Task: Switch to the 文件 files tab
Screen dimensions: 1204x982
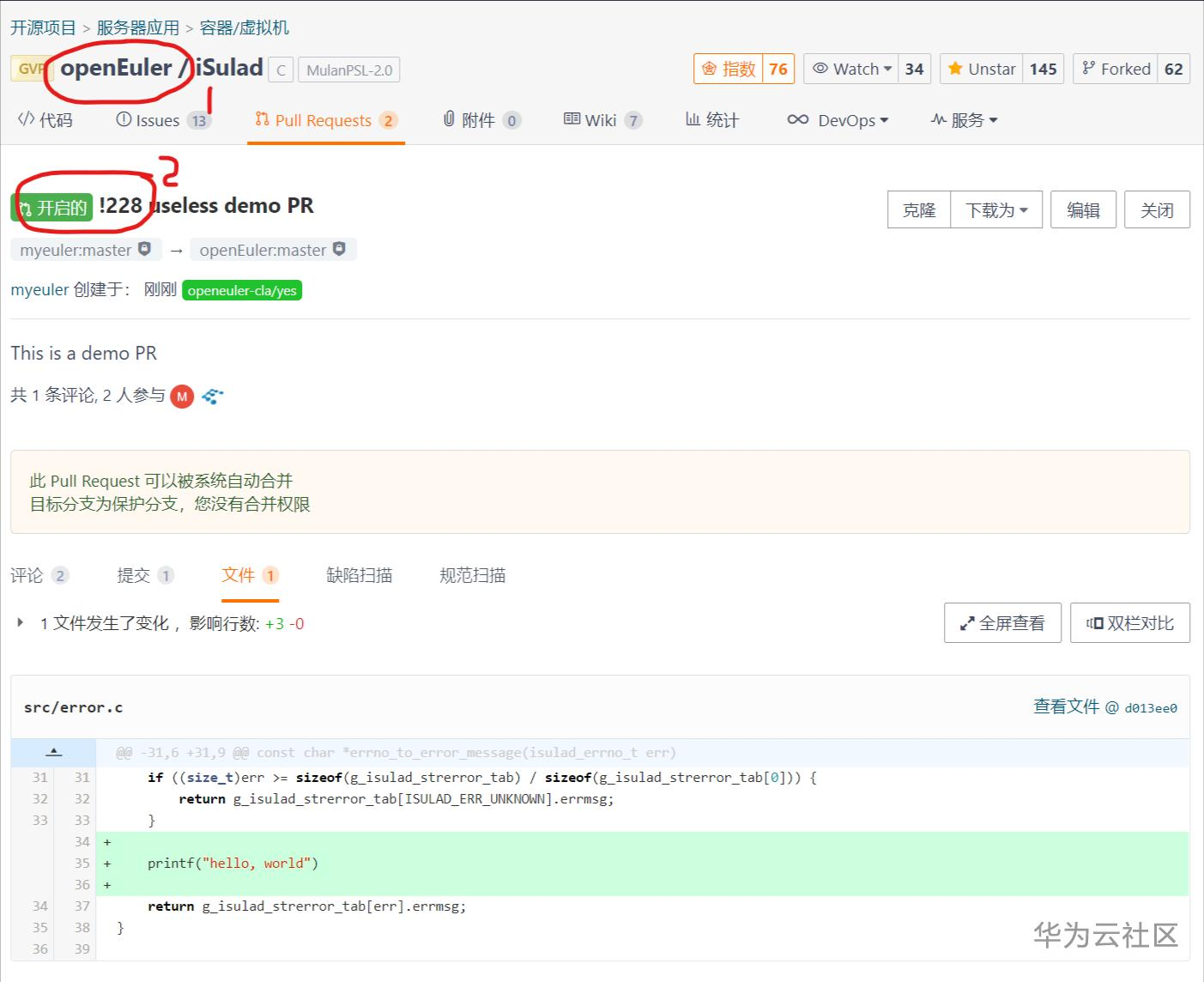Action: tap(250, 575)
